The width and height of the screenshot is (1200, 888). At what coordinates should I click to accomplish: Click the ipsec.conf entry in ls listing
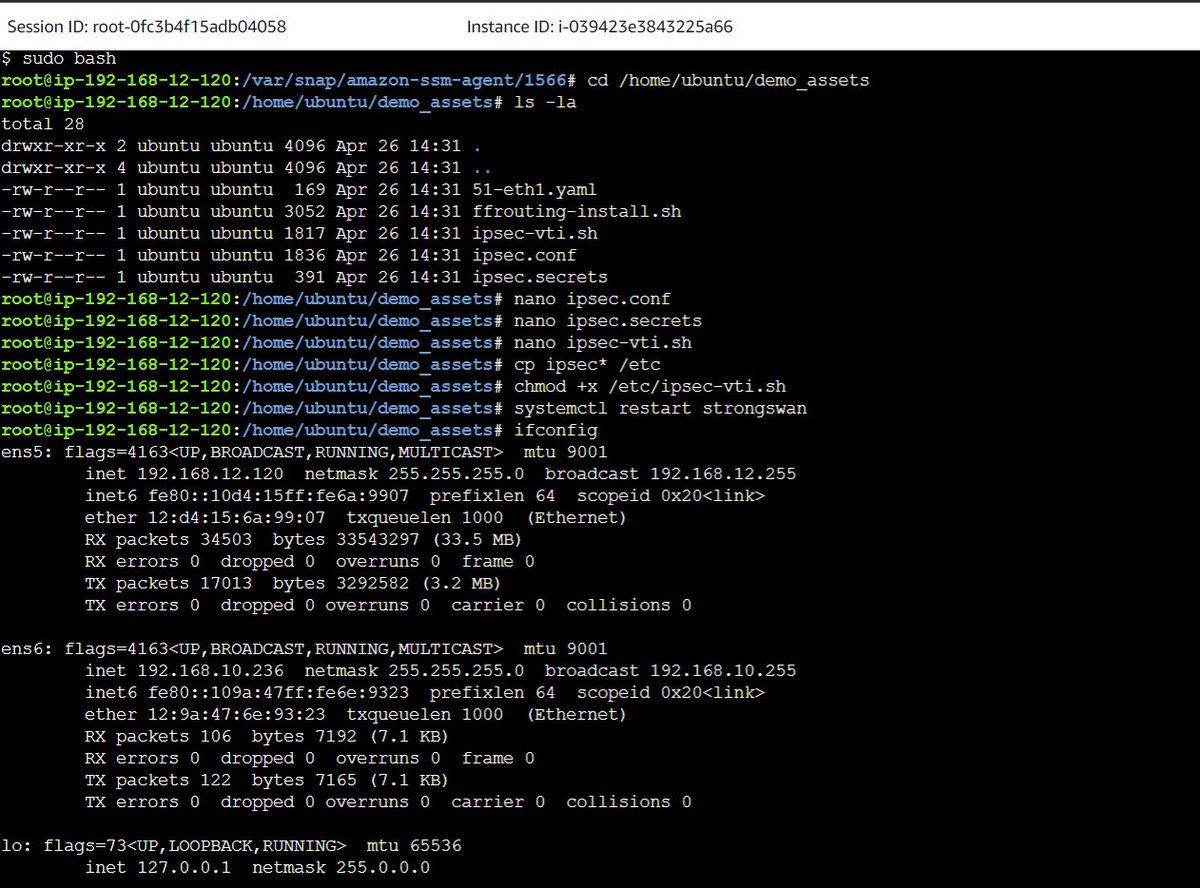(x=524, y=255)
